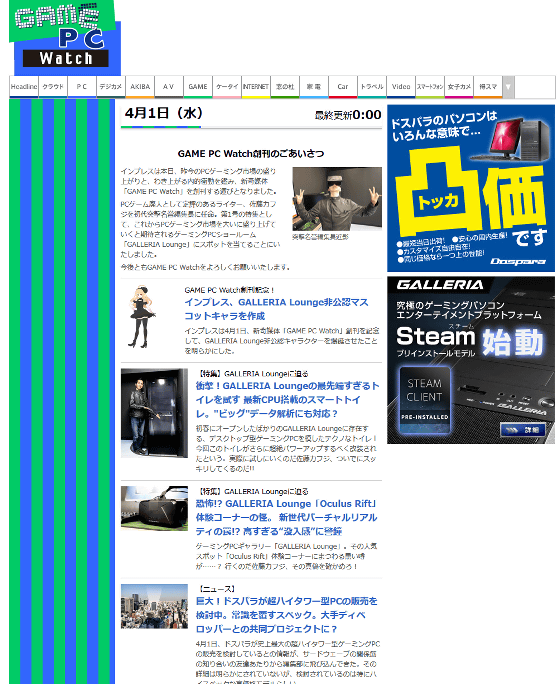Click the 4月1日（水） date heading
Image resolution: width=560 pixels, height=684 pixels.
[164, 113]
